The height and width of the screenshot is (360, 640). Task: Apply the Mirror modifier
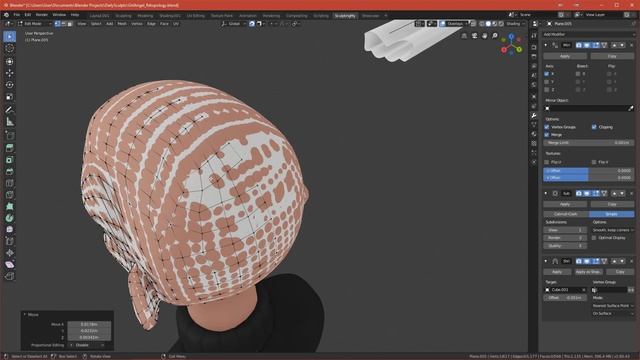pyautogui.click(x=565, y=56)
